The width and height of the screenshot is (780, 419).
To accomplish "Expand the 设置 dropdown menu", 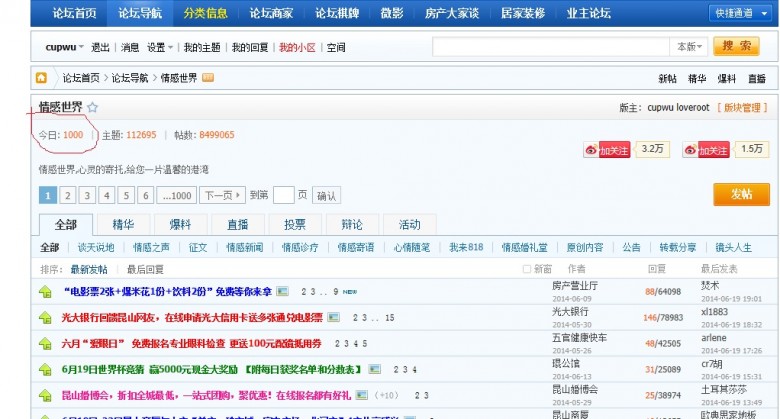I will pyautogui.click(x=160, y=47).
